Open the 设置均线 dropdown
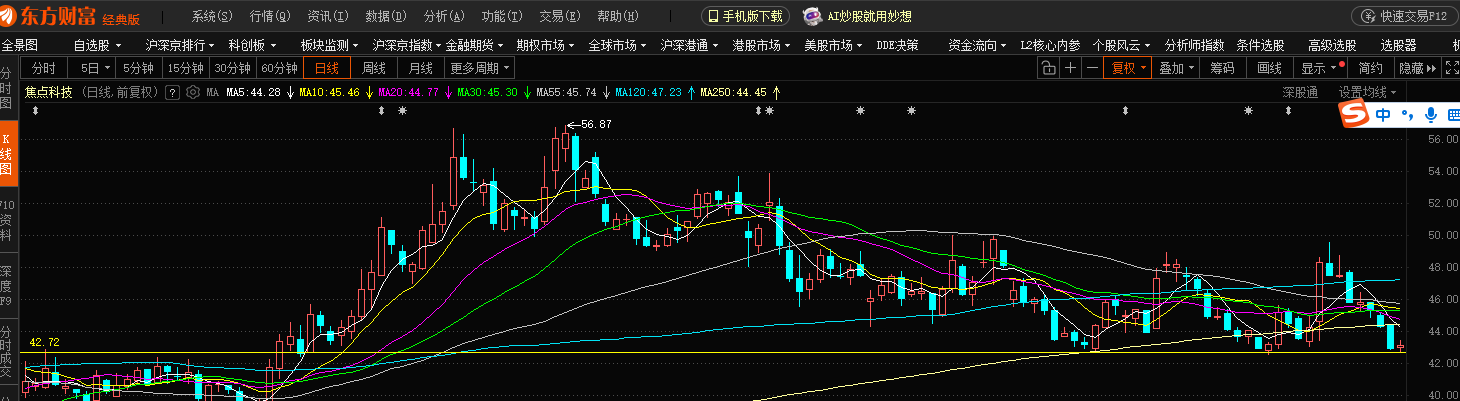Screen dimensions: 1460x401 (1367, 92)
